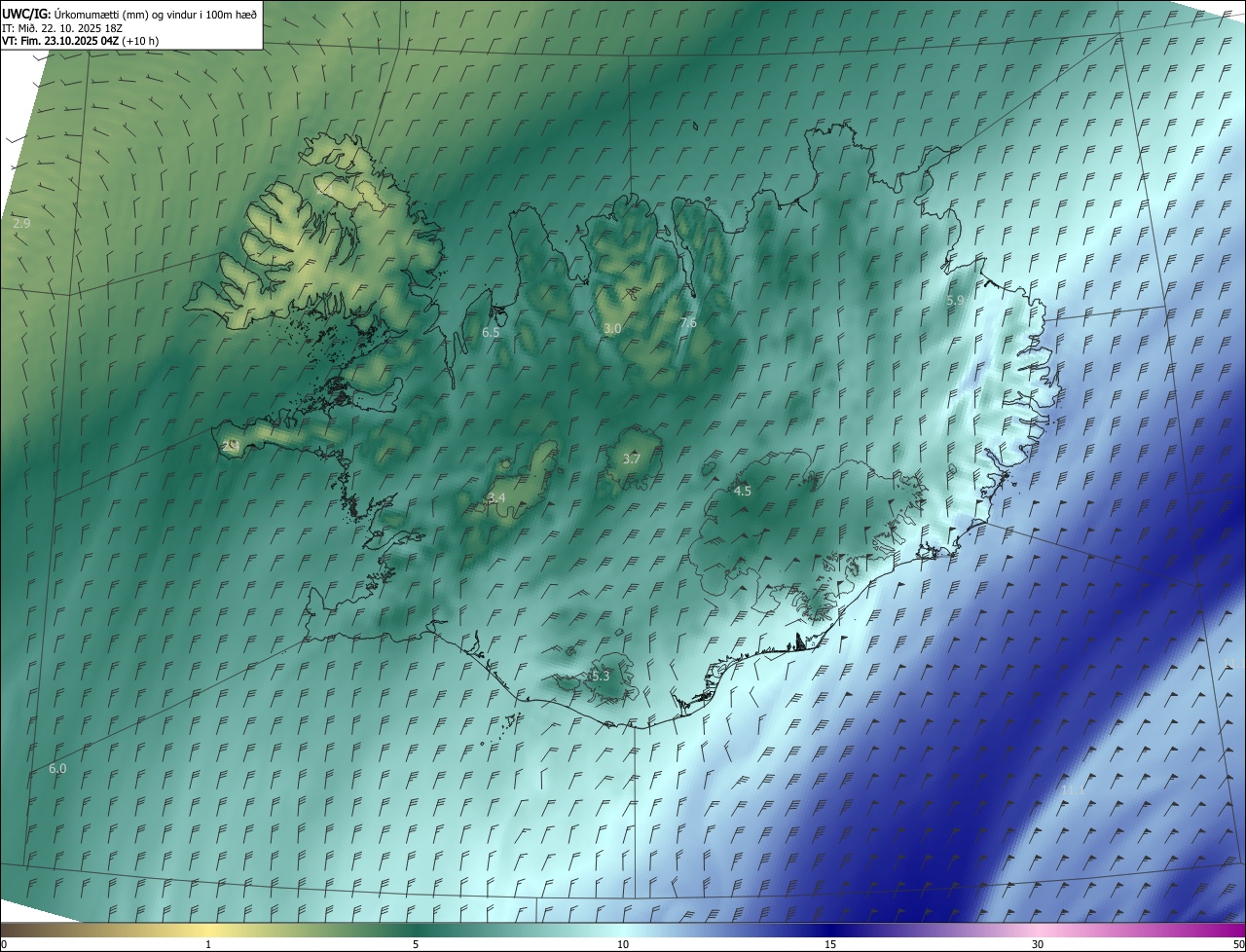Click the colorbar tick label '0'
This screenshot has width=1246, height=952.
pos(4,944)
